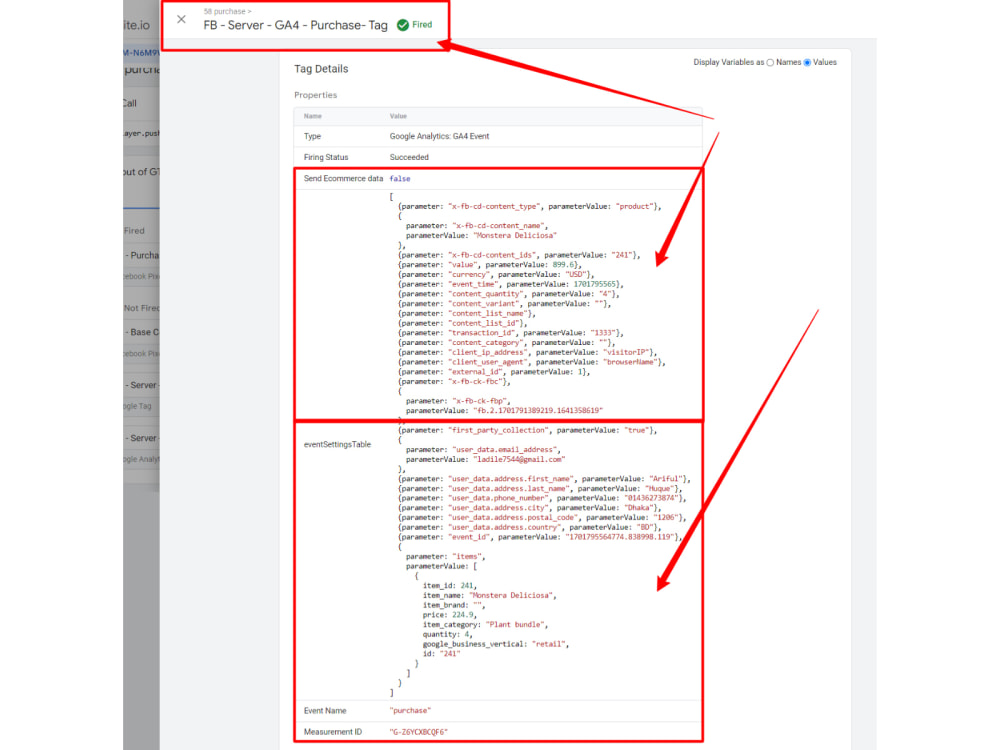Click the 'x-fb-ck-fbp' parameter line
1000x750 pixels.
pos(458,401)
